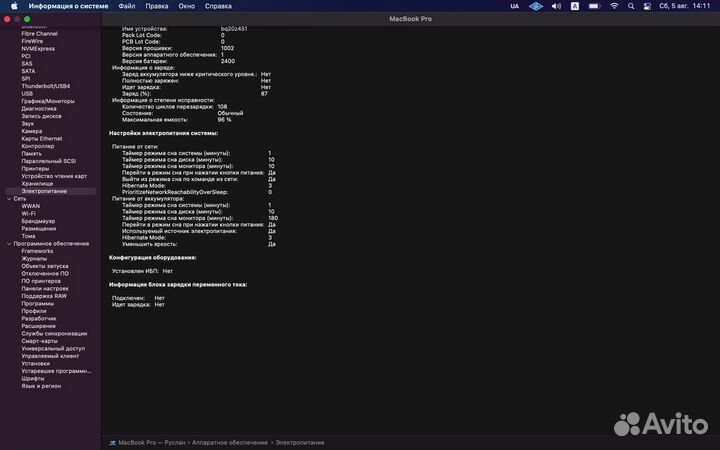
Task: Select Брандмауэр in sidebar
Action: tap(38, 221)
